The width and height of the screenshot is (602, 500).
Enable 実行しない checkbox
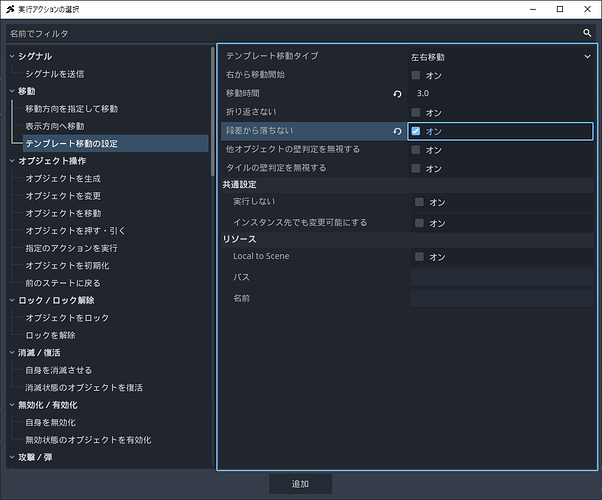point(419,202)
